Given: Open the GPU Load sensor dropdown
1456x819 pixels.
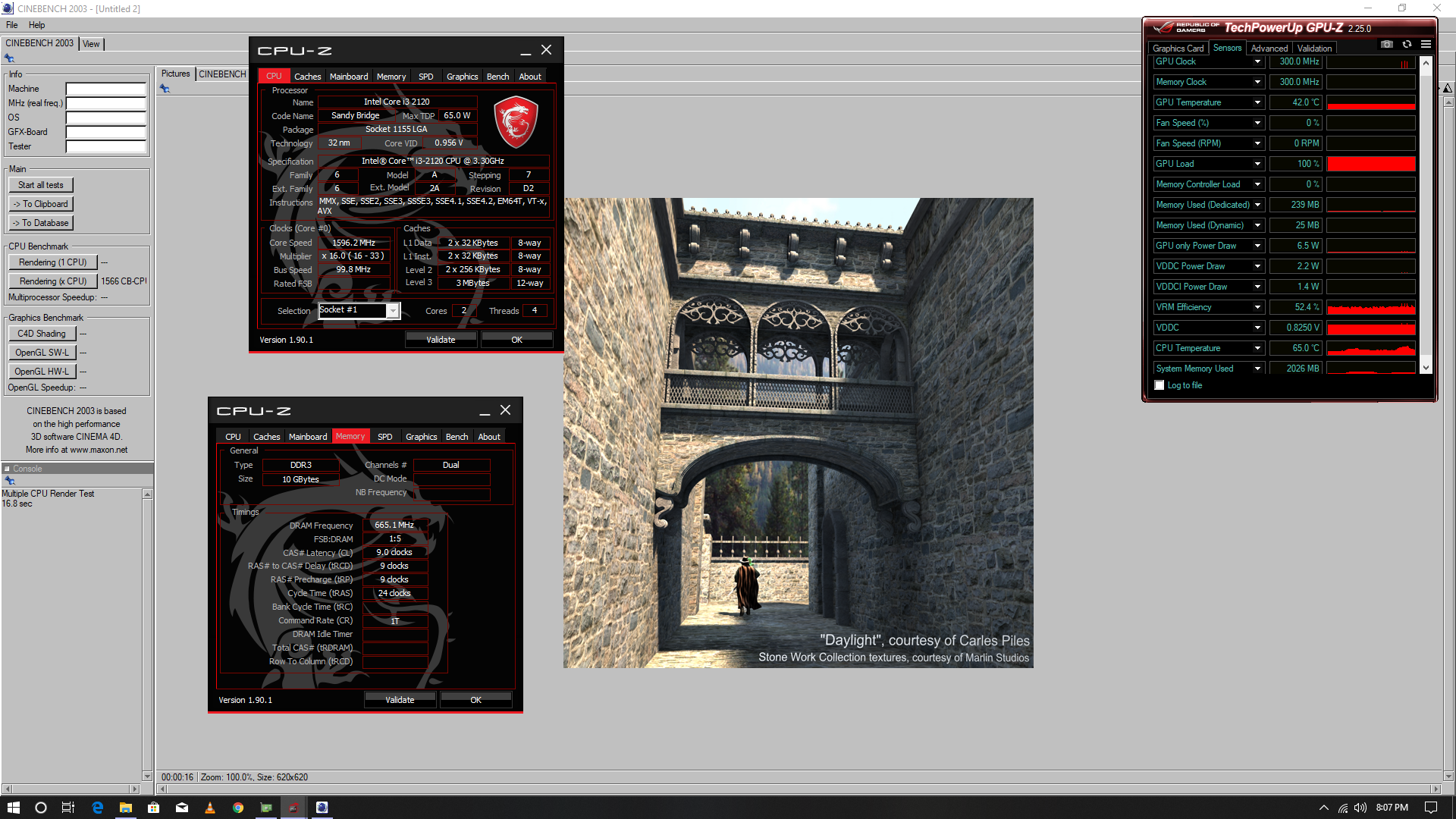Looking at the screenshot, I should point(1257,164).
